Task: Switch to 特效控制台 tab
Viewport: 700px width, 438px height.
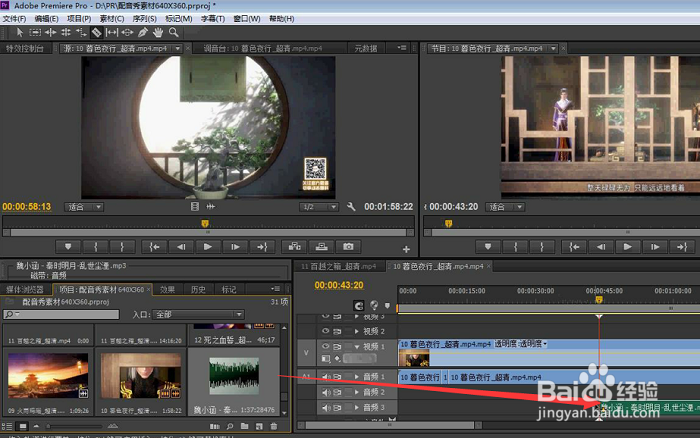Action: 25,48
